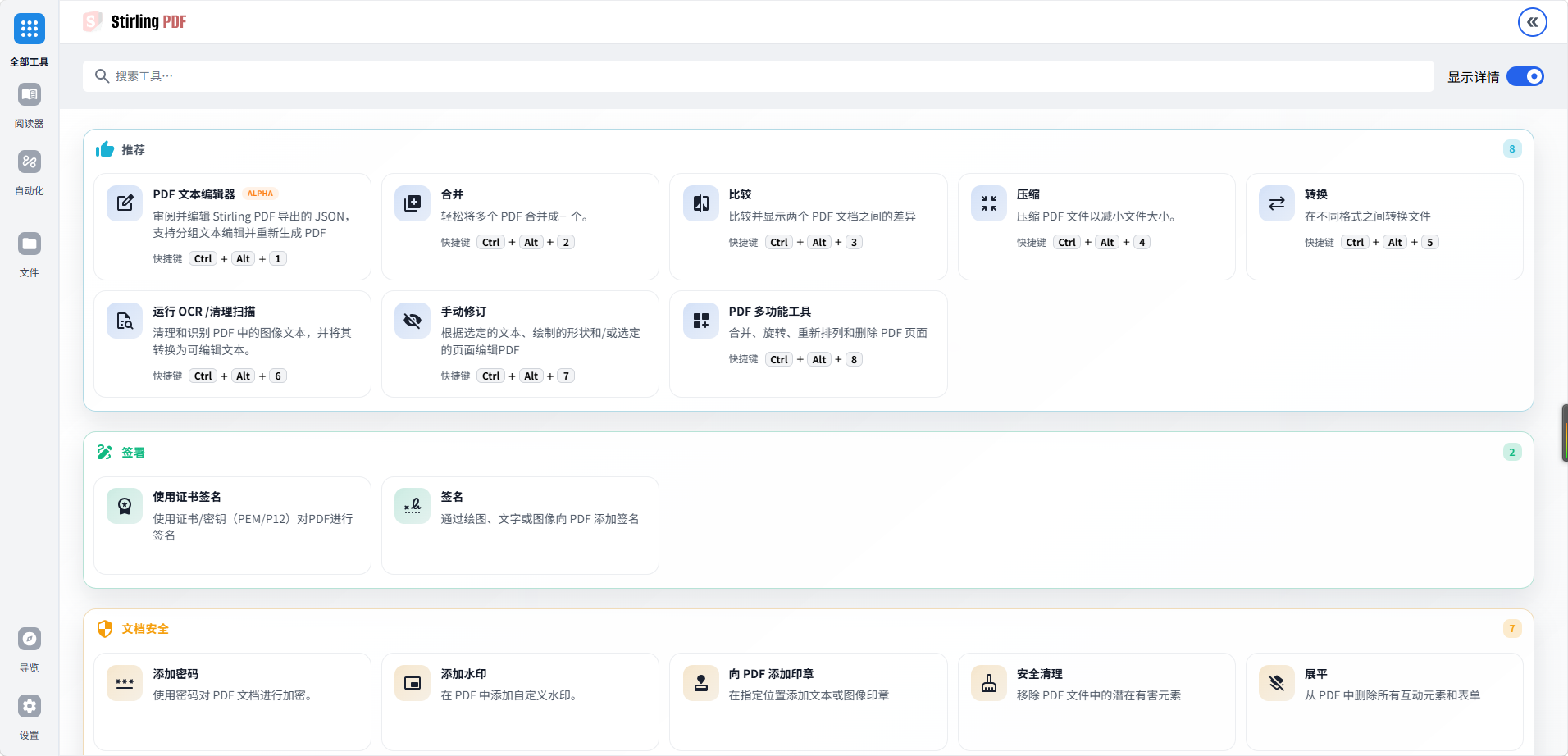Click the 签名 signature tool icon
Image resolution: width=1568 pixels, height=756 pixels.
click(x=413, y=506)
